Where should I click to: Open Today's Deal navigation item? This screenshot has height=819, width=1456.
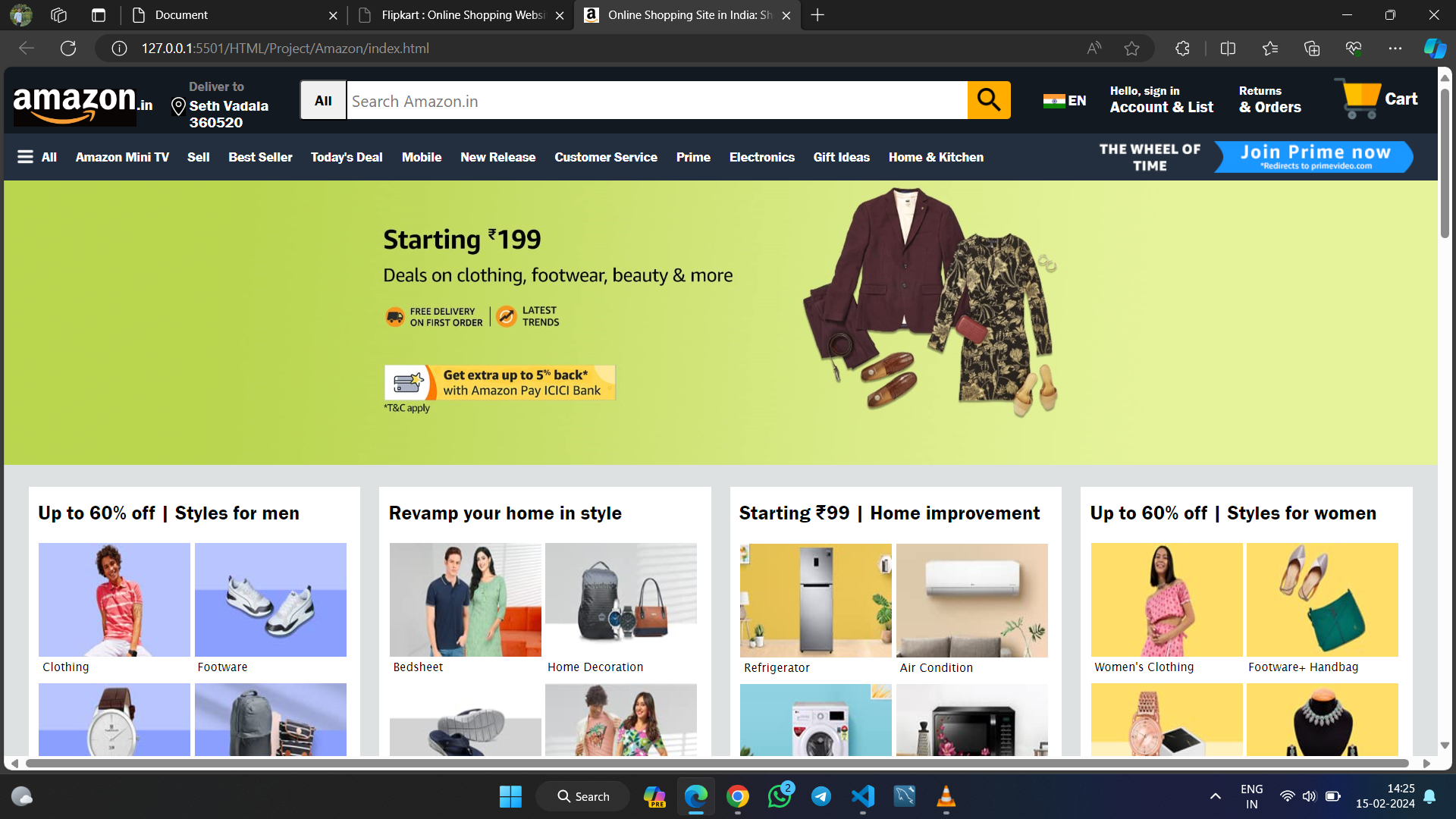pos(347,157)
